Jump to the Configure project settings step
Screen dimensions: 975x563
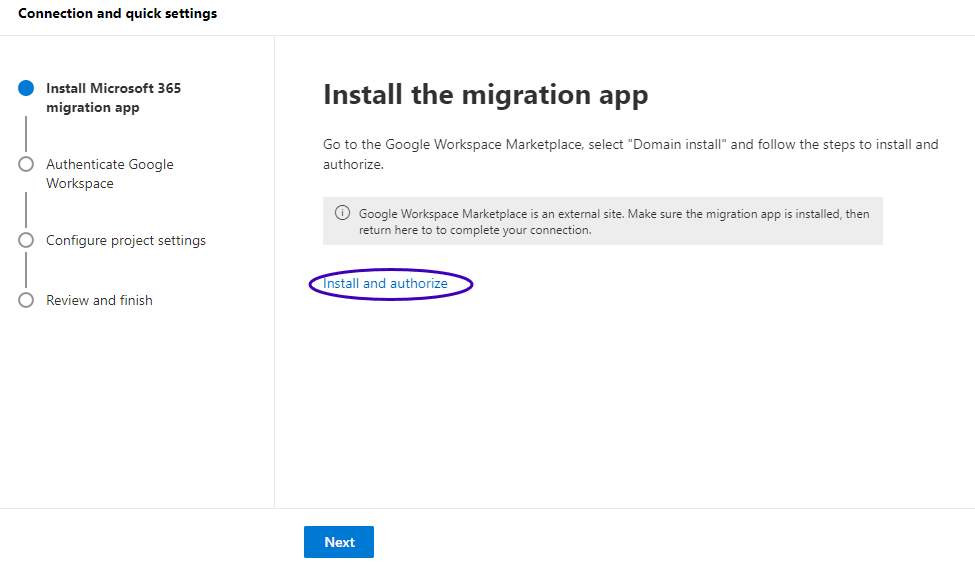coord(125,241)
